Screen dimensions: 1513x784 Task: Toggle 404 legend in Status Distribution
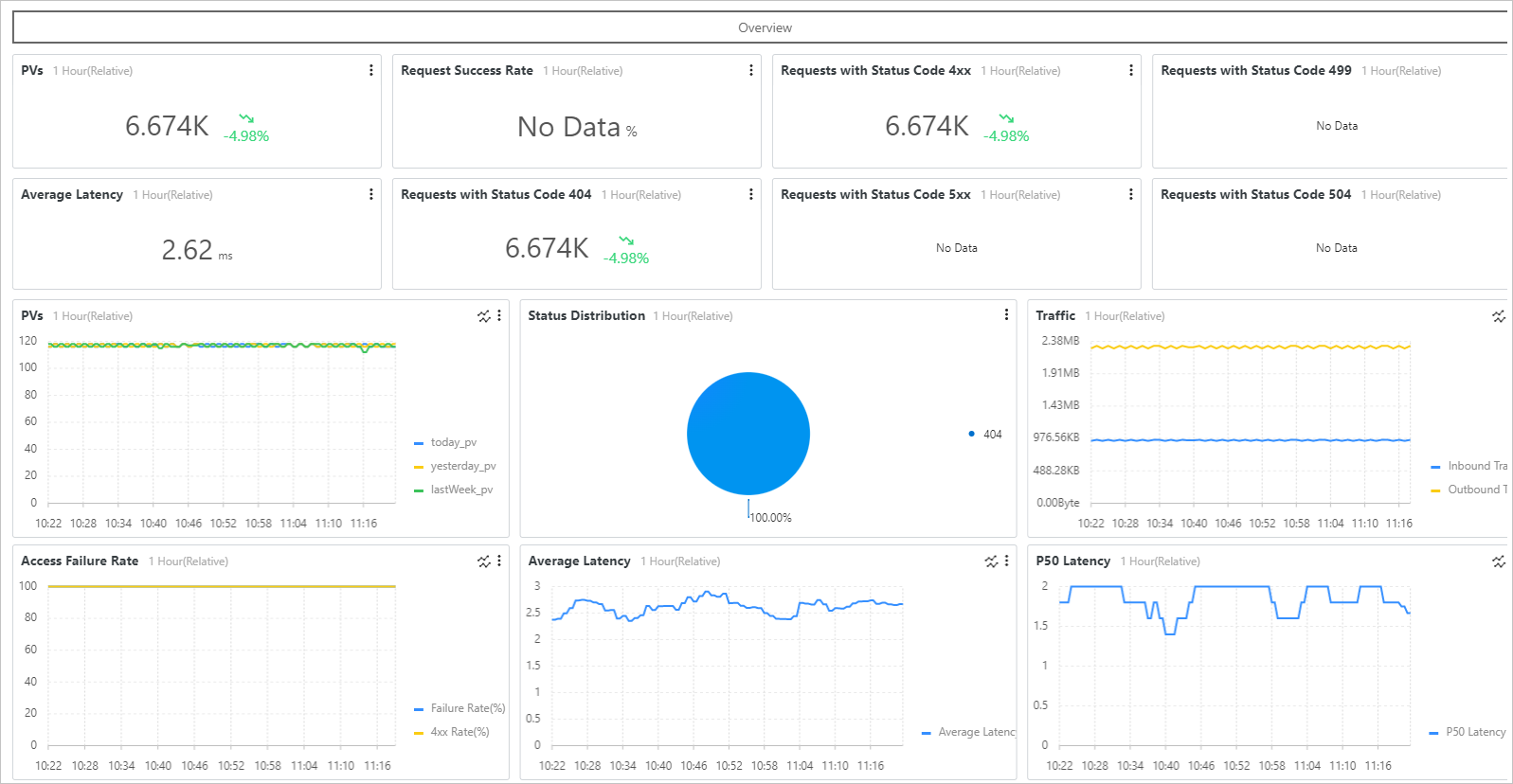(x=985, y=435)
